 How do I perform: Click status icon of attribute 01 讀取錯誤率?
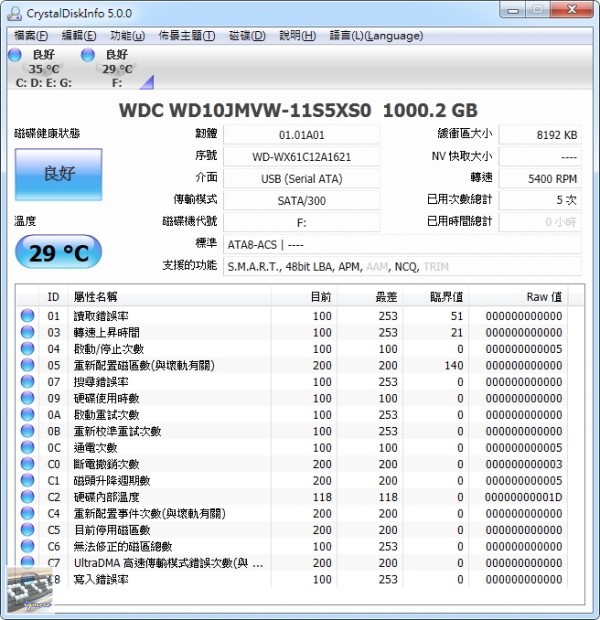tap(27, 316)
